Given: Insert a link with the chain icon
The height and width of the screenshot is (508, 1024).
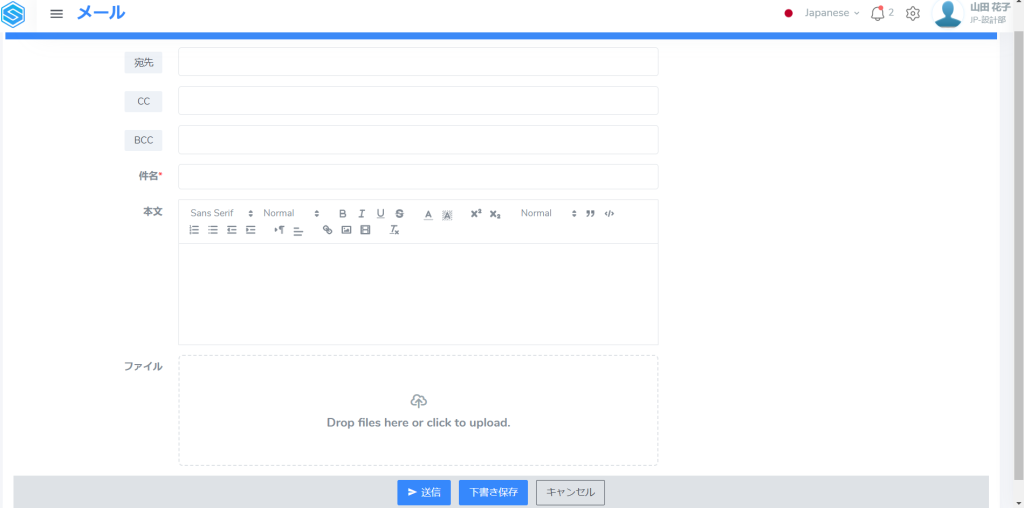Looking at the screenshot, I should click(x=327, y=230).
